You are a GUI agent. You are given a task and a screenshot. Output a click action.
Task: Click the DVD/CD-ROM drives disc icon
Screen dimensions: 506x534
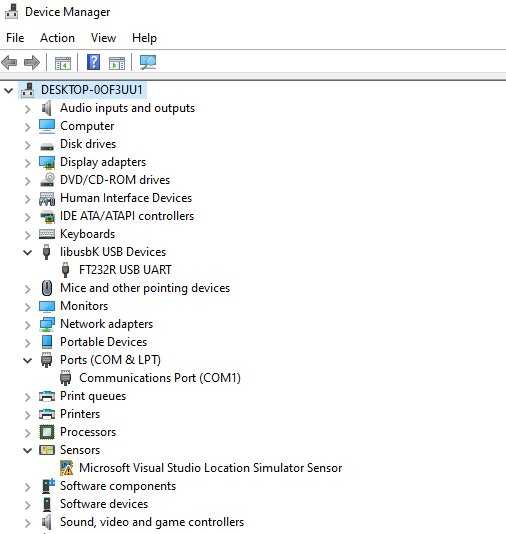47,180
